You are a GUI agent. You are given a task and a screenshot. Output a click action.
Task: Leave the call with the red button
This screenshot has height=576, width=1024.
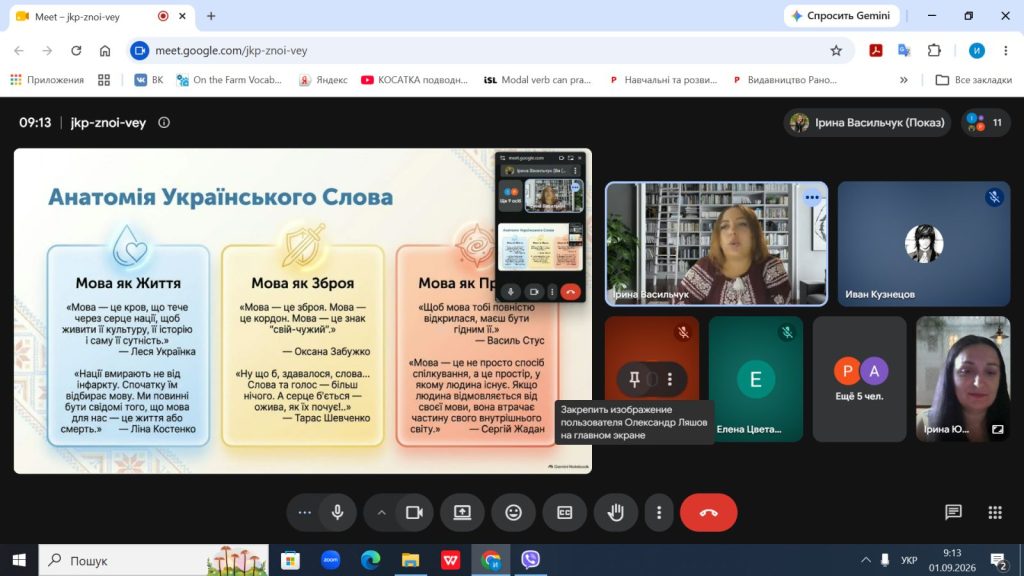coord(709,513)
